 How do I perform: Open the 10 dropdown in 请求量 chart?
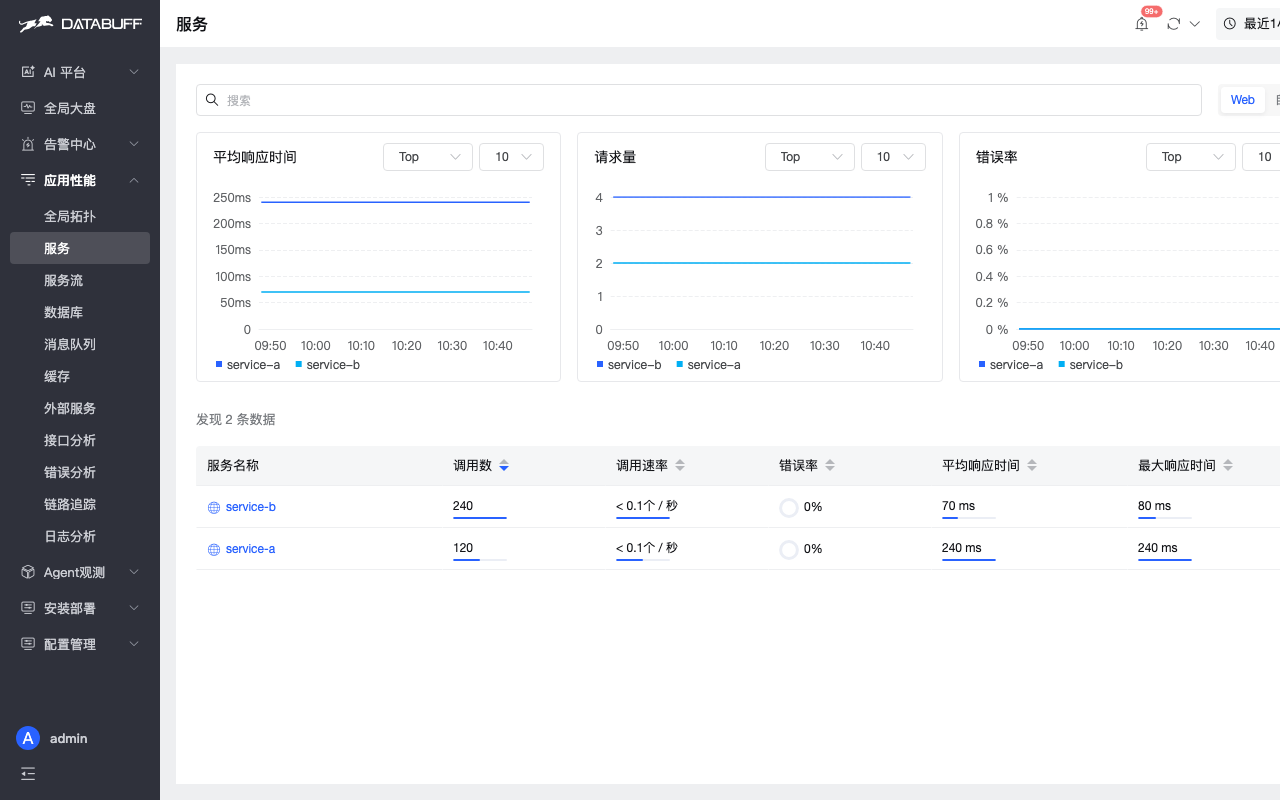[x=893, y=157]
